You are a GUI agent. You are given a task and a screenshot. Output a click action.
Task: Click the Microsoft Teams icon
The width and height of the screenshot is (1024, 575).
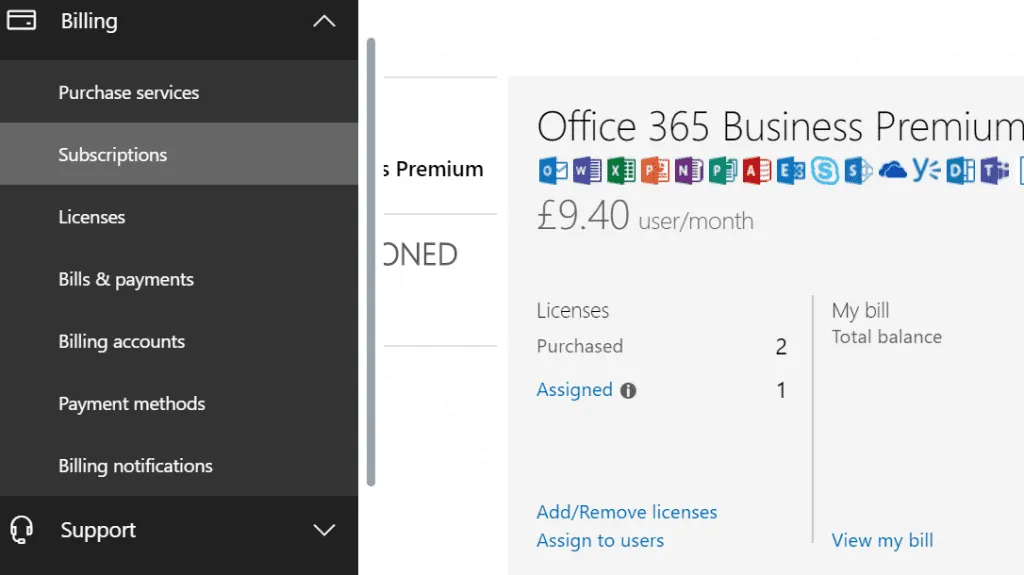995,171
